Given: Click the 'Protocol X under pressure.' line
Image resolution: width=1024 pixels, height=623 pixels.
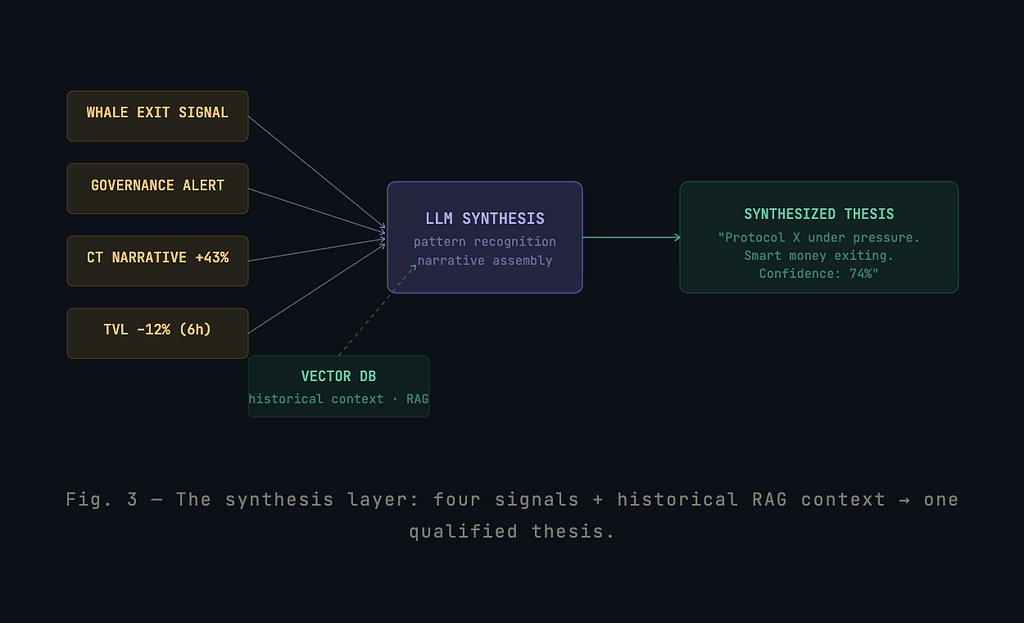Looking at the screenshot, I should coord(819,238).
